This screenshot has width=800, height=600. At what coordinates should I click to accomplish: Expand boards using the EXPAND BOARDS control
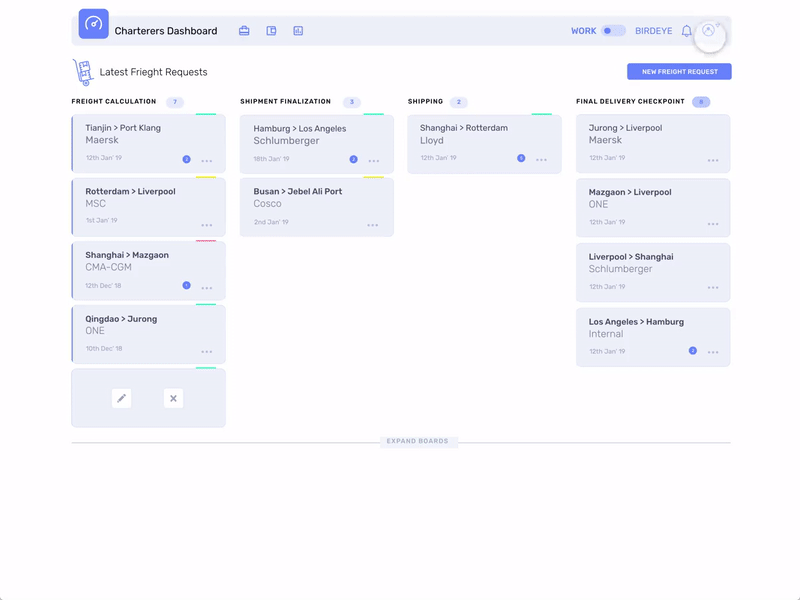click(x=420, y=441)
